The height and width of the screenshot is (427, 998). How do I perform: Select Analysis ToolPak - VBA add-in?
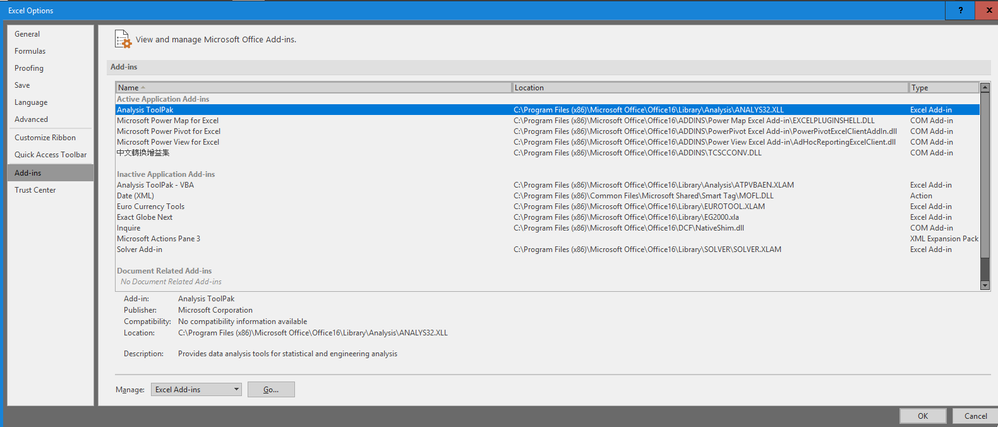[x=547, y=185]
